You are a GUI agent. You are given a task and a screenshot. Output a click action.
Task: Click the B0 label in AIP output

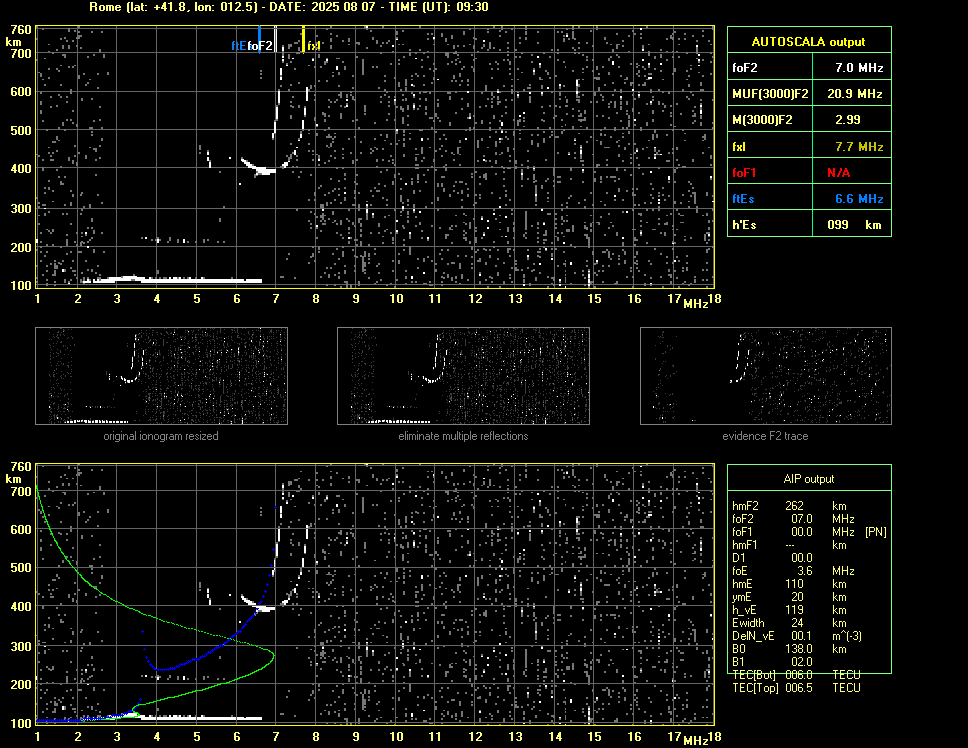pos(739,649)
